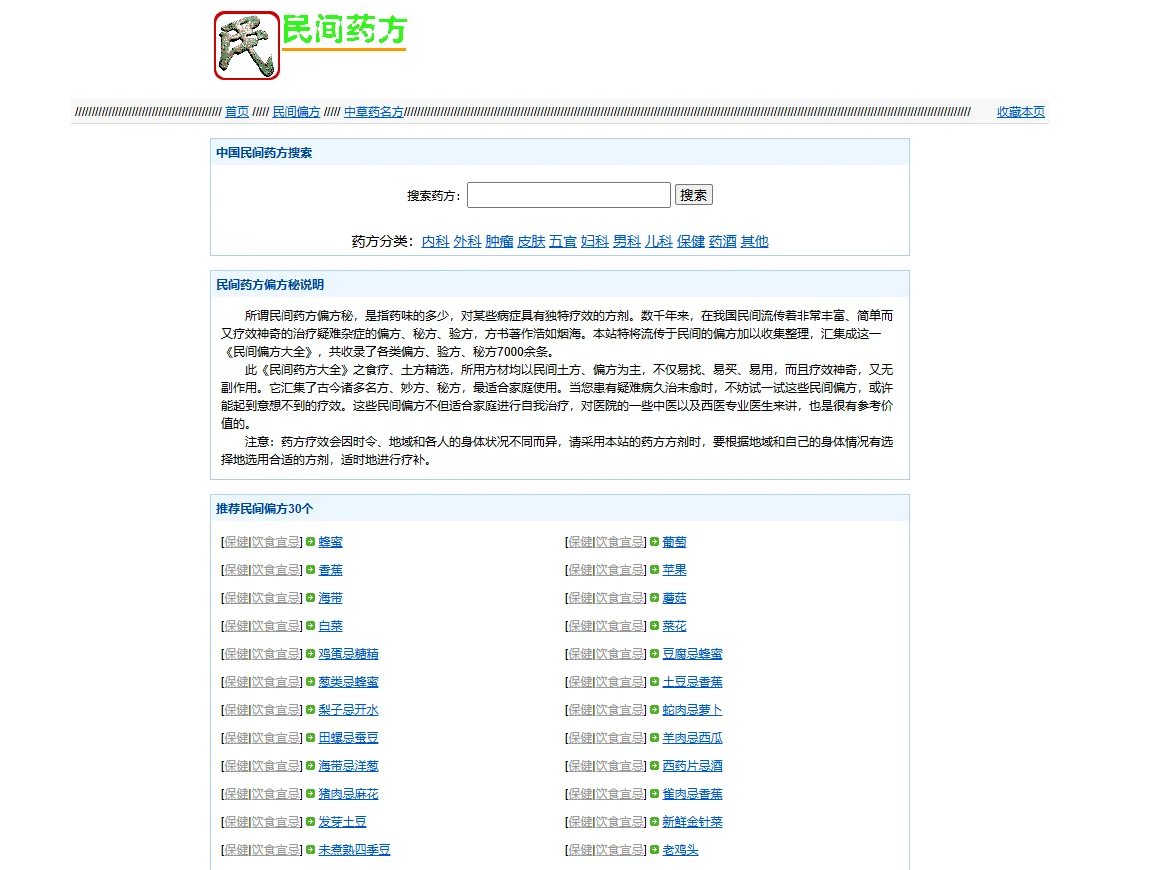The height and width of the screenshot is (870, 1163).
Task: Open 中草药名方 in the navigation bar
Action: (x=374, y=112)
